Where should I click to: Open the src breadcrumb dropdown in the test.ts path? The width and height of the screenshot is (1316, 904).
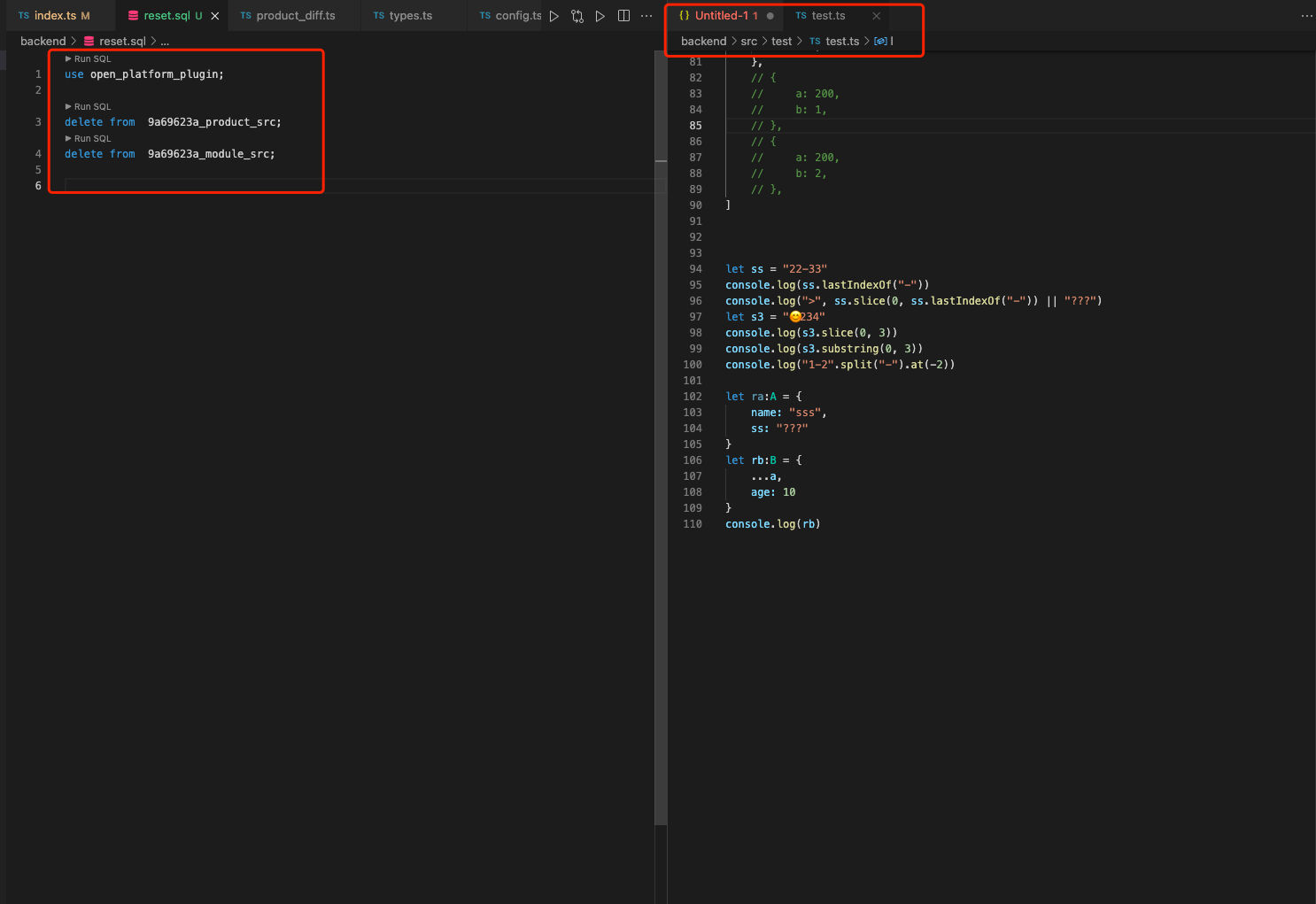pos(748,41)
